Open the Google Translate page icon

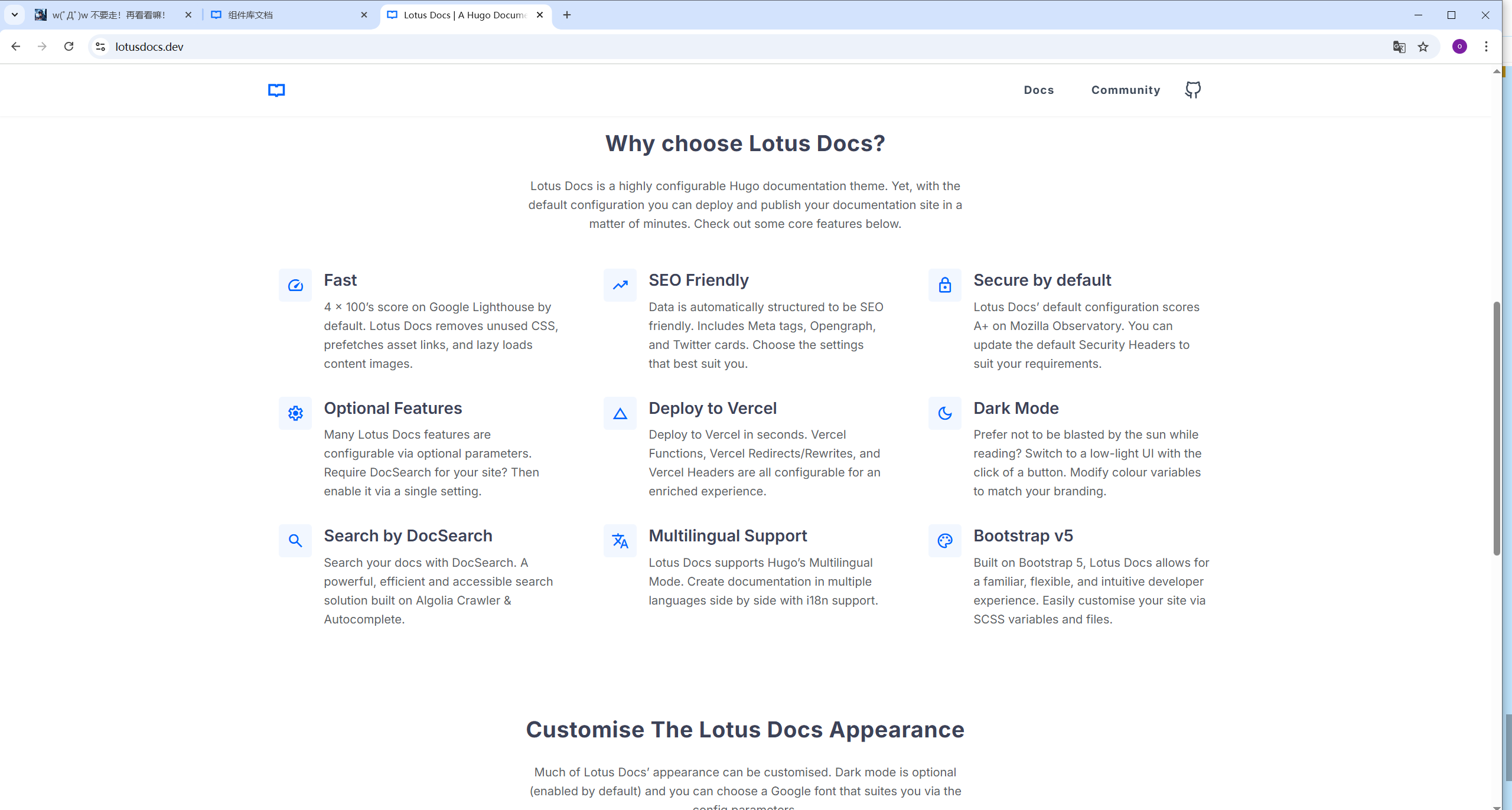tap(1399, 47)
